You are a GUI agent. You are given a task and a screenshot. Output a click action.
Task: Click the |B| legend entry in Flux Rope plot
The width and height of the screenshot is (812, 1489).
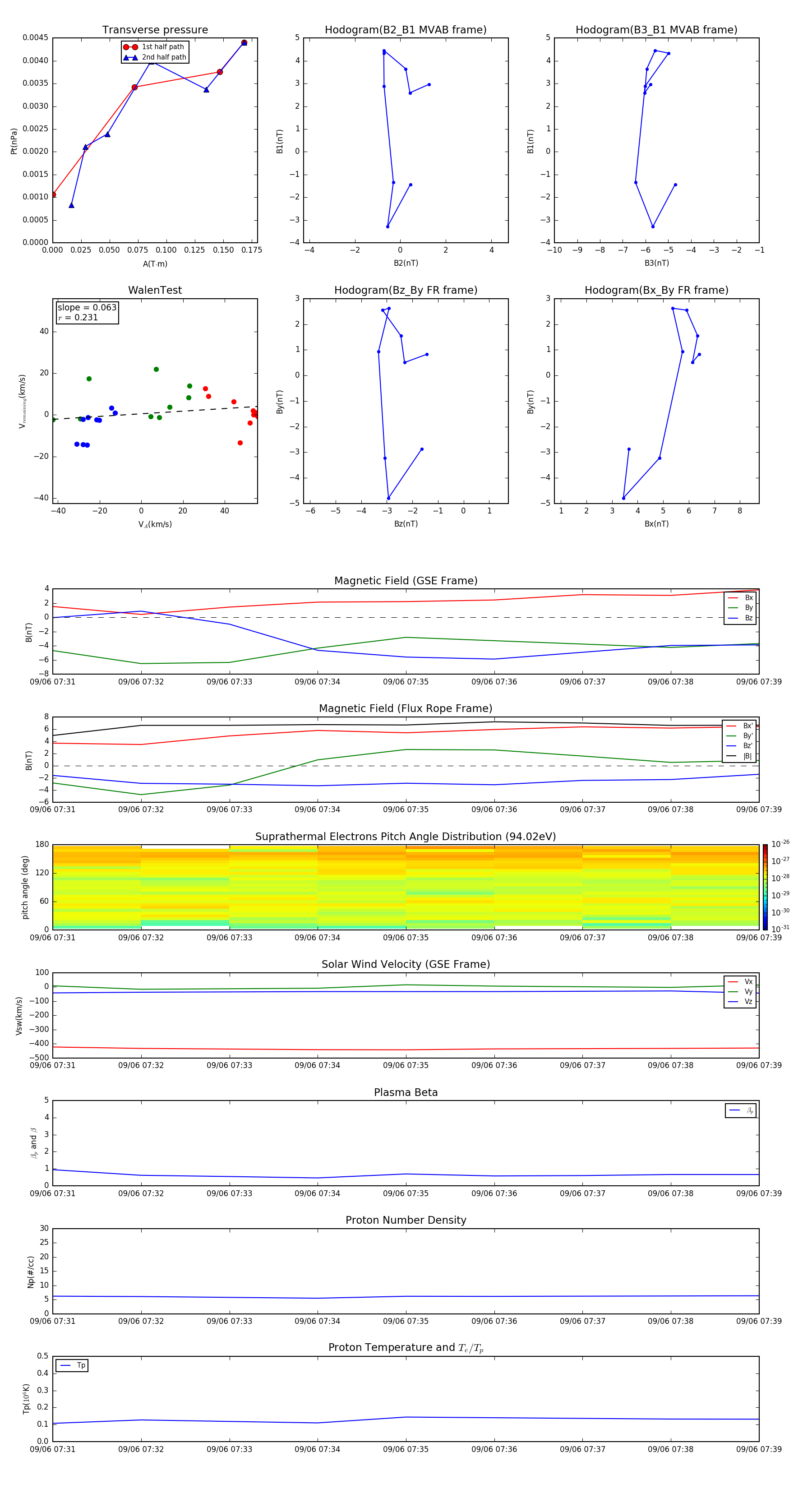pyautogui.click(x=740, y=756)
